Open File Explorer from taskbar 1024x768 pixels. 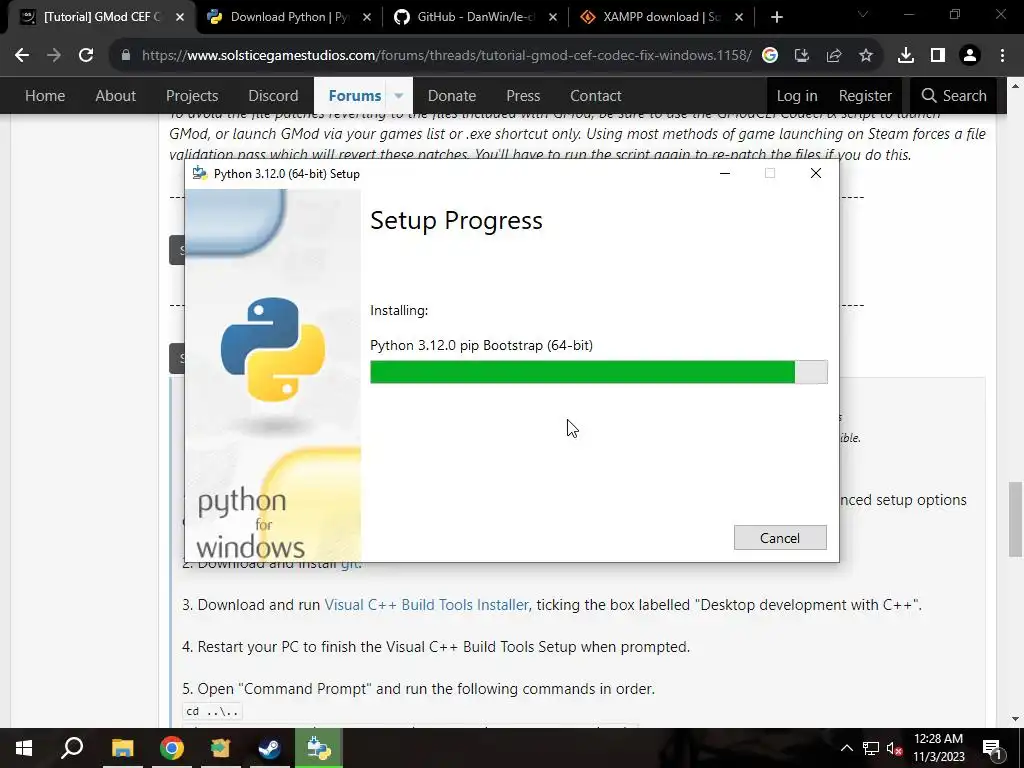click(x=122, y=748)
